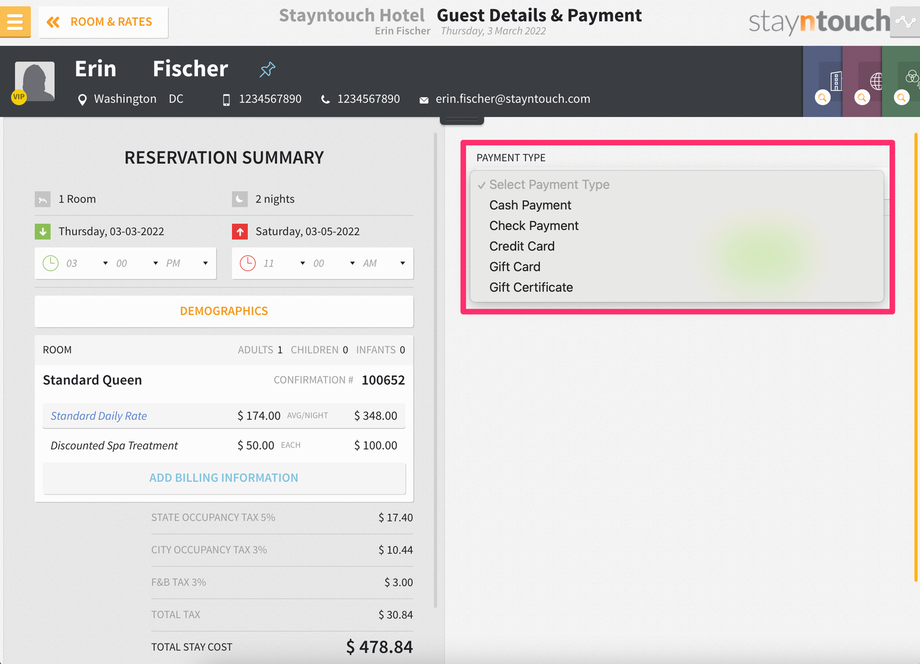Click the Standard Queen room name
This screenshot has width=920, height=664.
92,380
